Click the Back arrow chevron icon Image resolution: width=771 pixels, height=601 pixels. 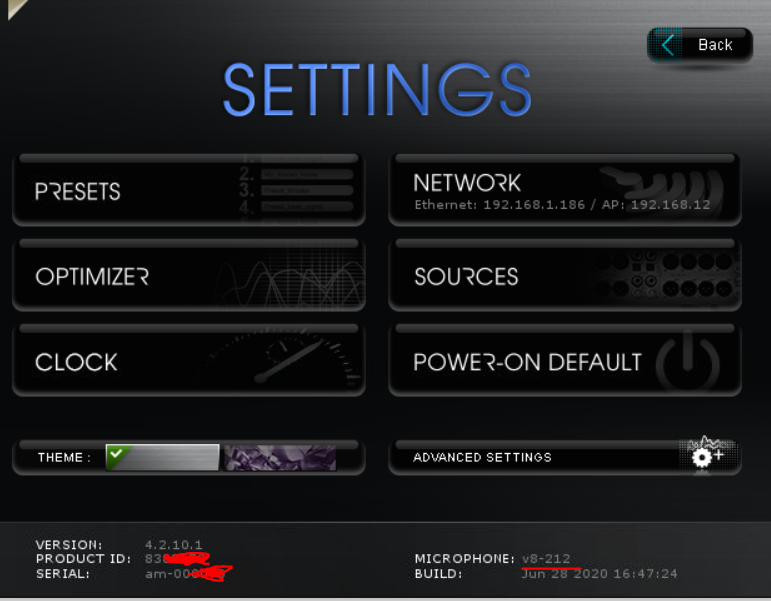(x=667, y=45)
